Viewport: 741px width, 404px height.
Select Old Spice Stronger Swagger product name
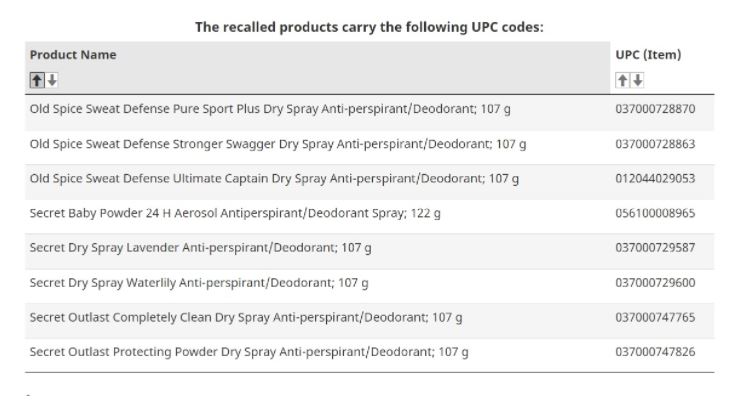[x=278, y=144]
